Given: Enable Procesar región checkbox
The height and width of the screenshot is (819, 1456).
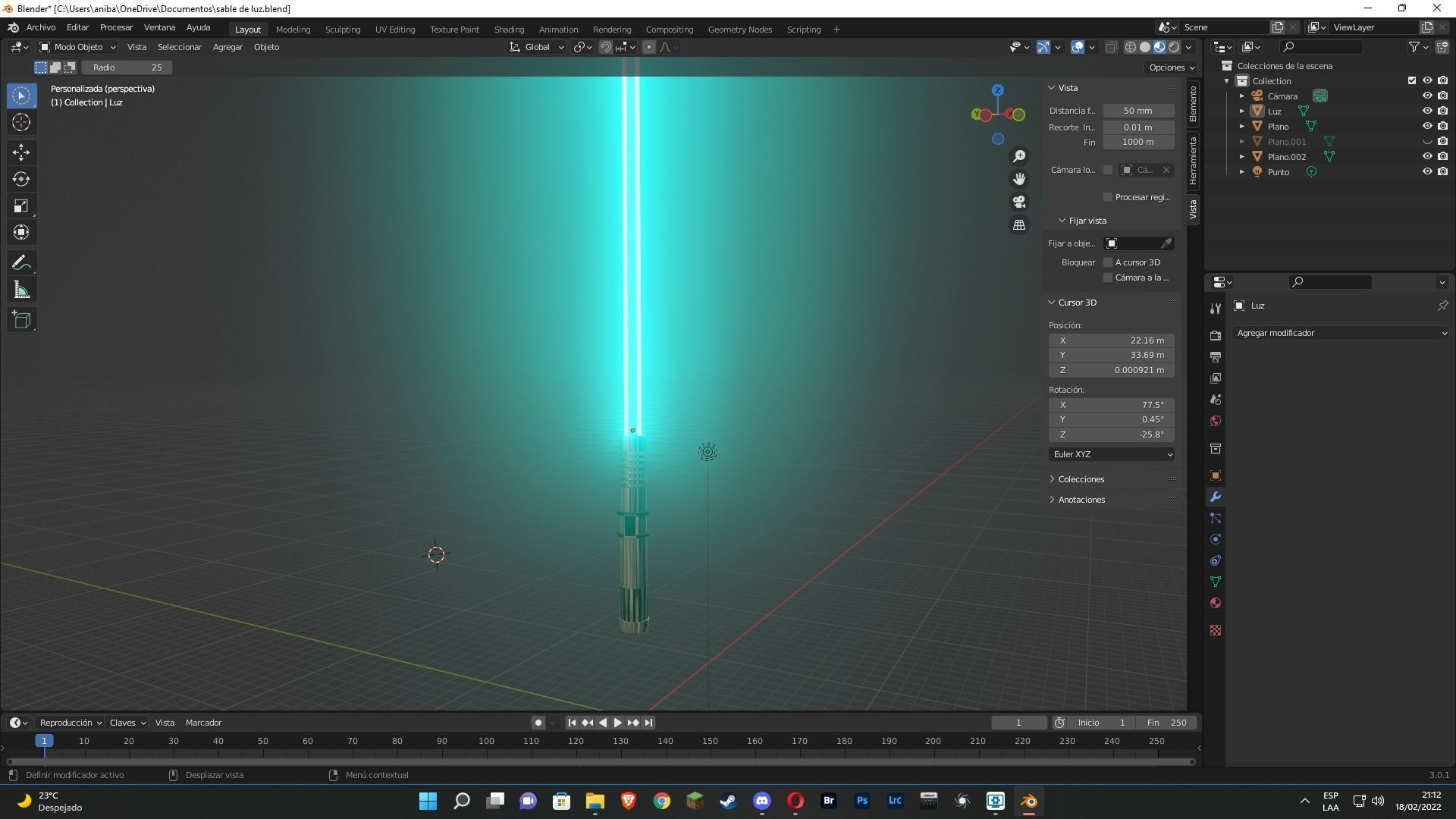Looking at the screenshot, I should pyautogui.click(x=1108, y=197).
